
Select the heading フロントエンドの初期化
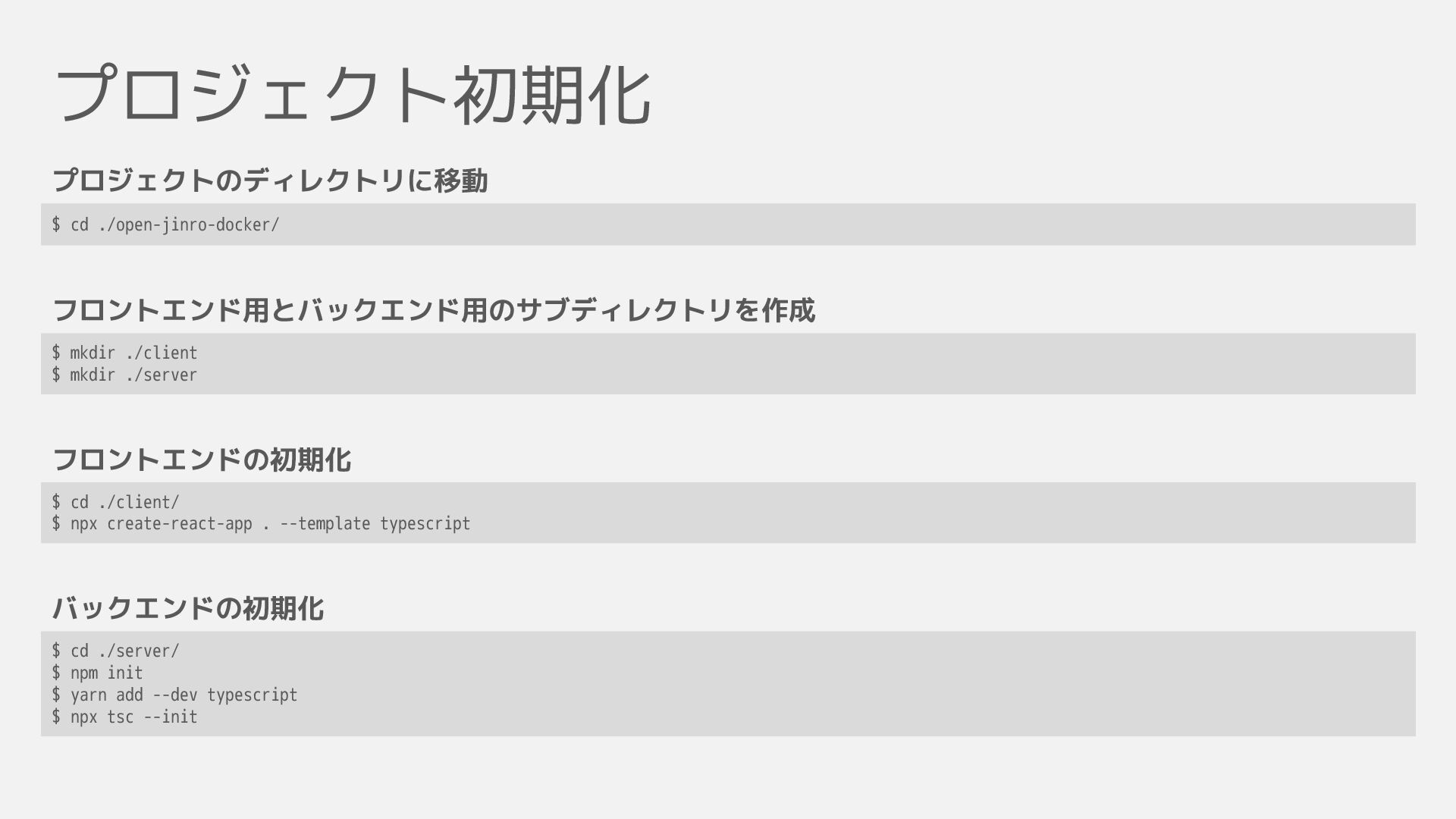point(202,460)
